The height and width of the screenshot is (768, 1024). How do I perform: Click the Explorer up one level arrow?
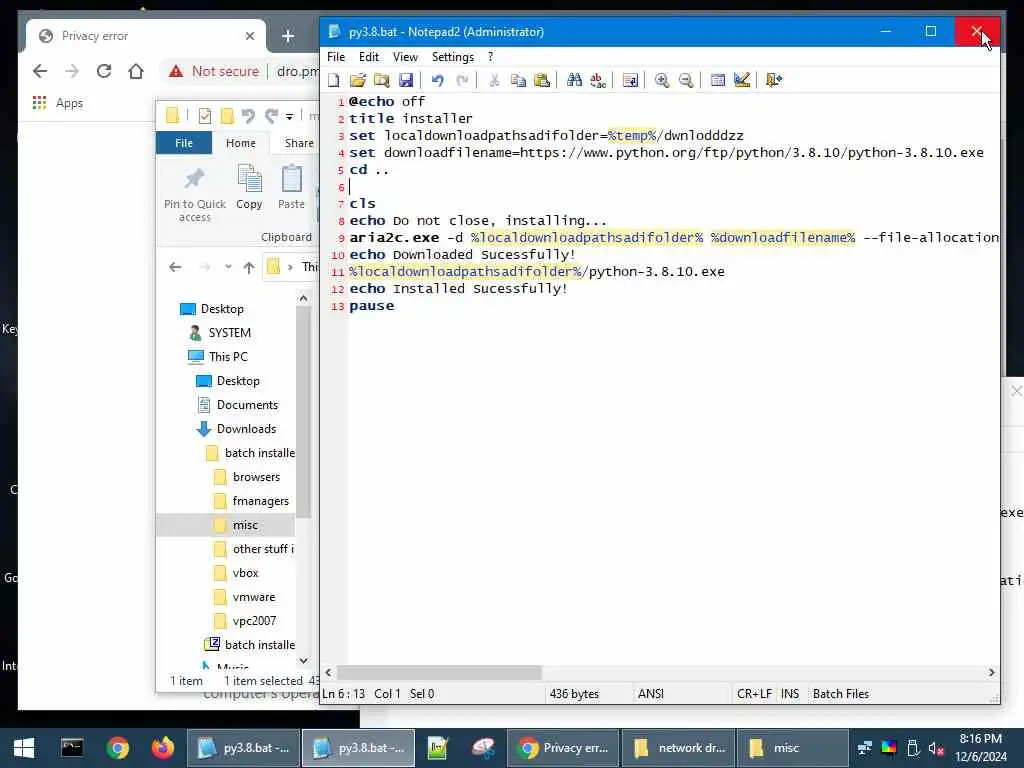point(249,267)
